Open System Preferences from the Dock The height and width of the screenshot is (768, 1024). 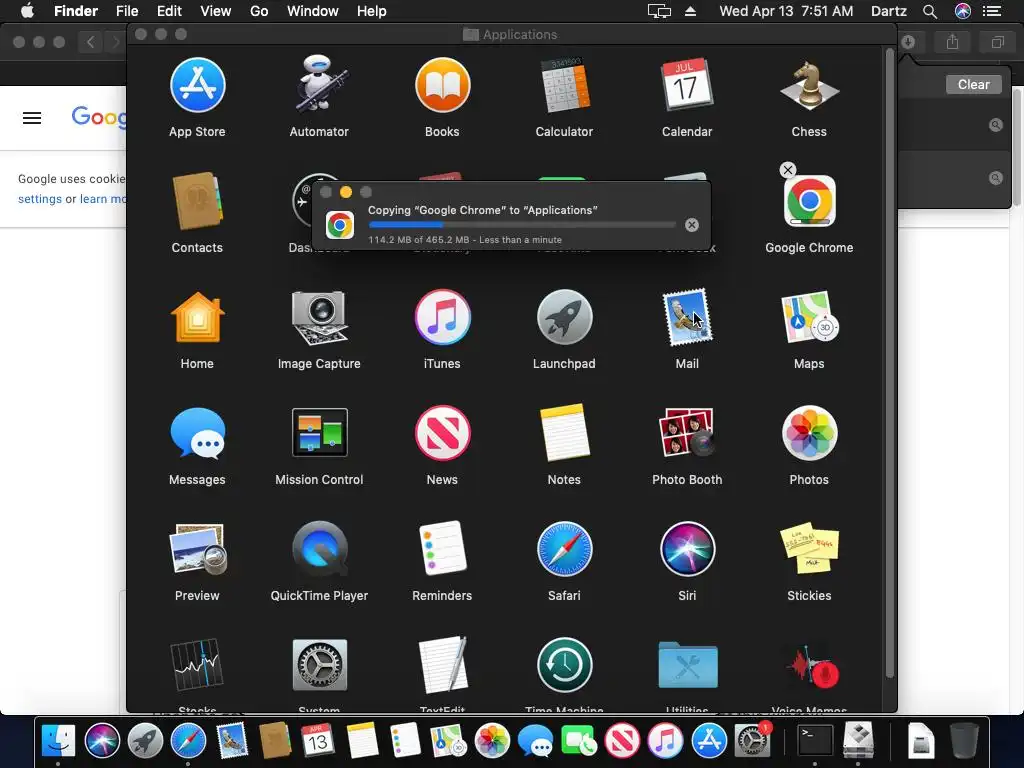tap(752, 741)
